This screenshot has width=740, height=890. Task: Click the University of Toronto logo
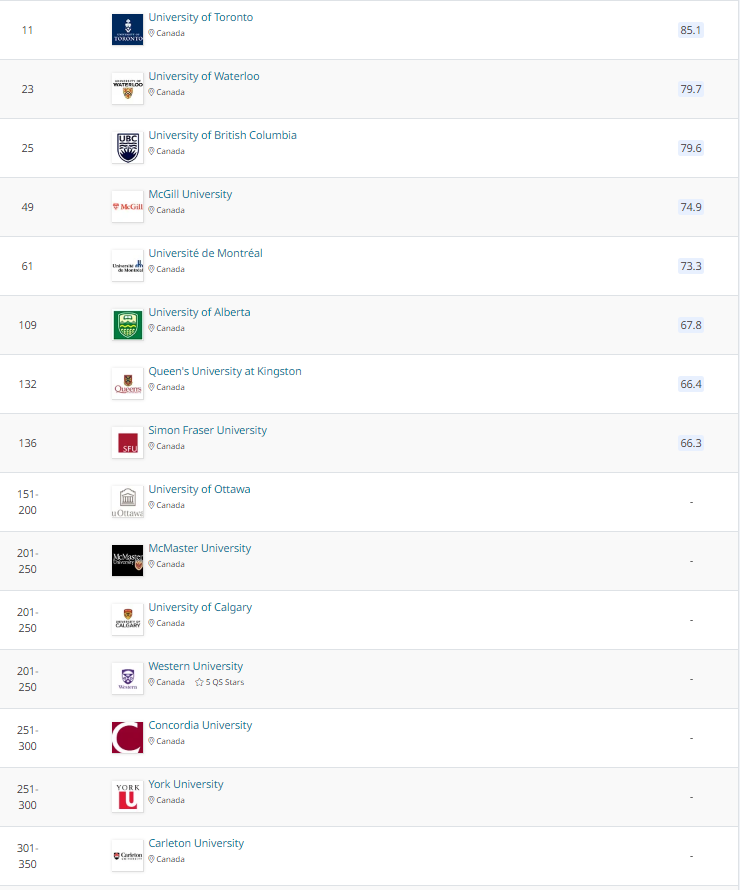pyautogui.click(x=127, y=30)
